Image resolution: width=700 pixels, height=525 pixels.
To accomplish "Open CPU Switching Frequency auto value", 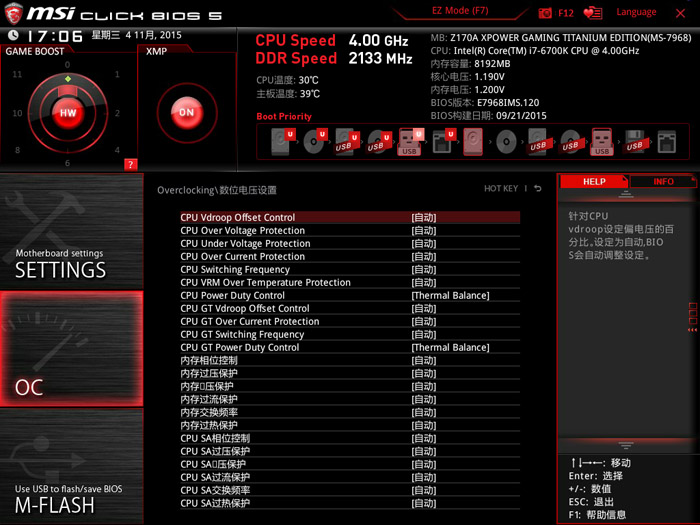I will 423,270.
